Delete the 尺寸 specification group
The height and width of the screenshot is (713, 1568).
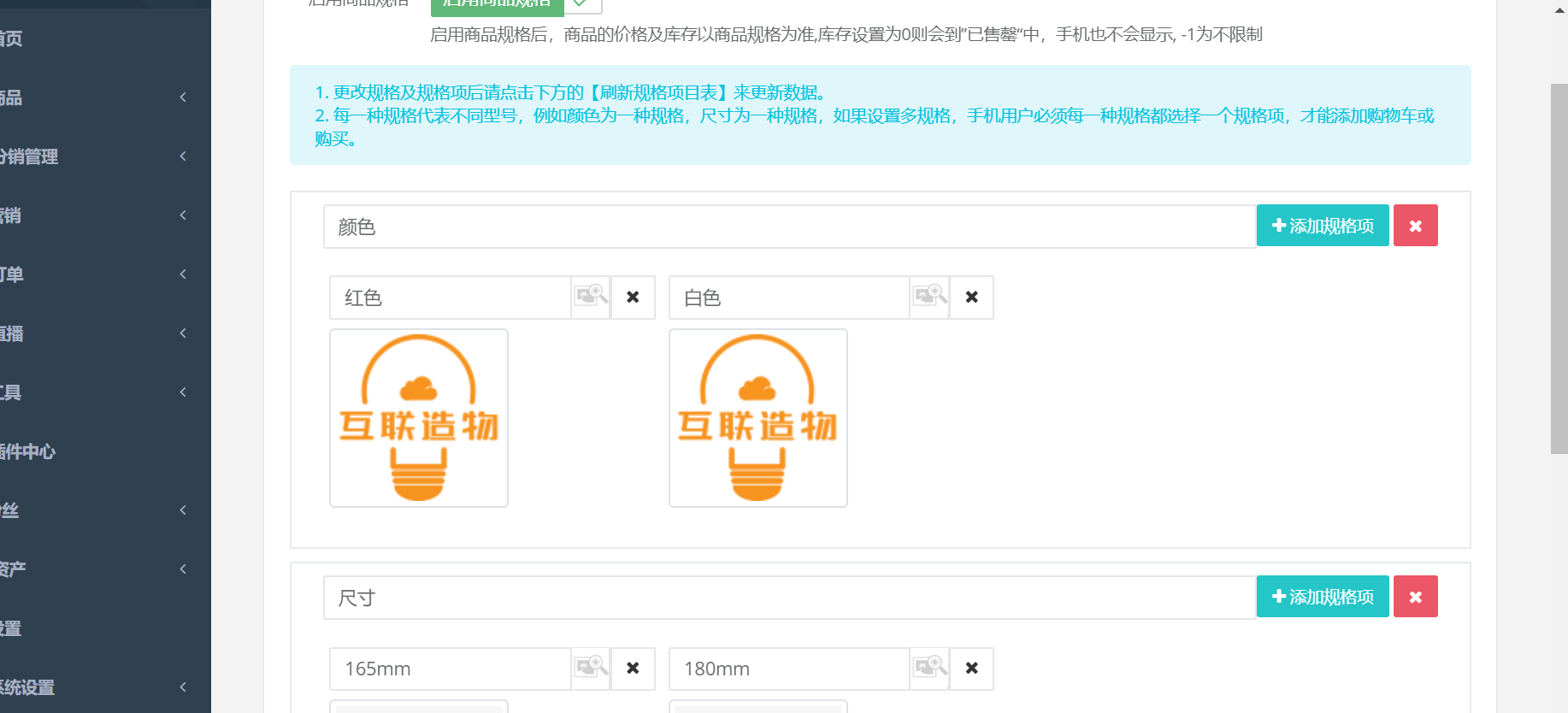[1416, 597]
